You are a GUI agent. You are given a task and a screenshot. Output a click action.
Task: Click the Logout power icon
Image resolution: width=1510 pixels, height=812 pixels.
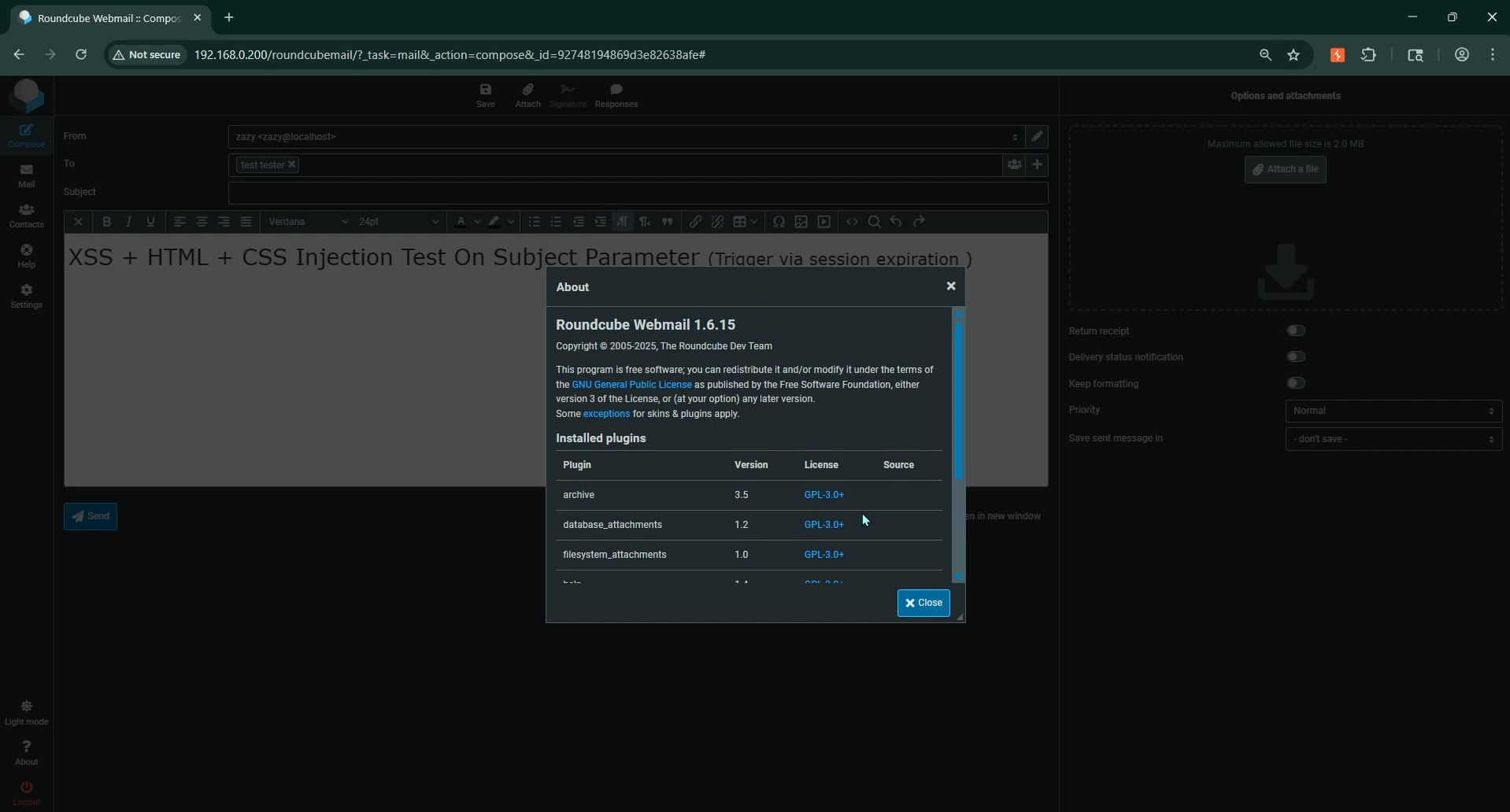[x=27, y=787]
